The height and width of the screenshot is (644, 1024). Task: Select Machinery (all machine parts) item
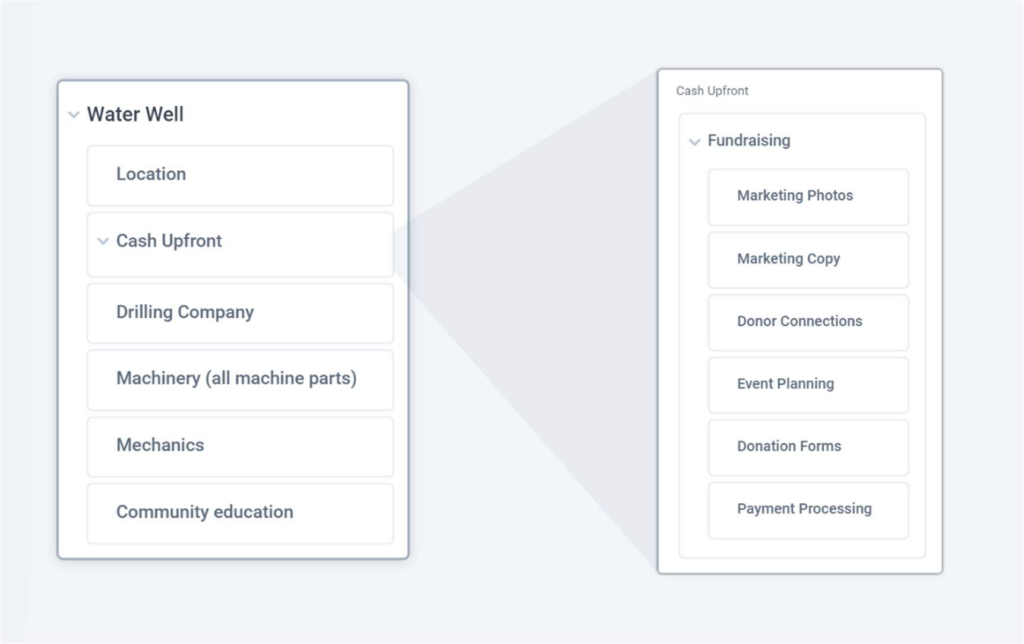coord(240,379)
